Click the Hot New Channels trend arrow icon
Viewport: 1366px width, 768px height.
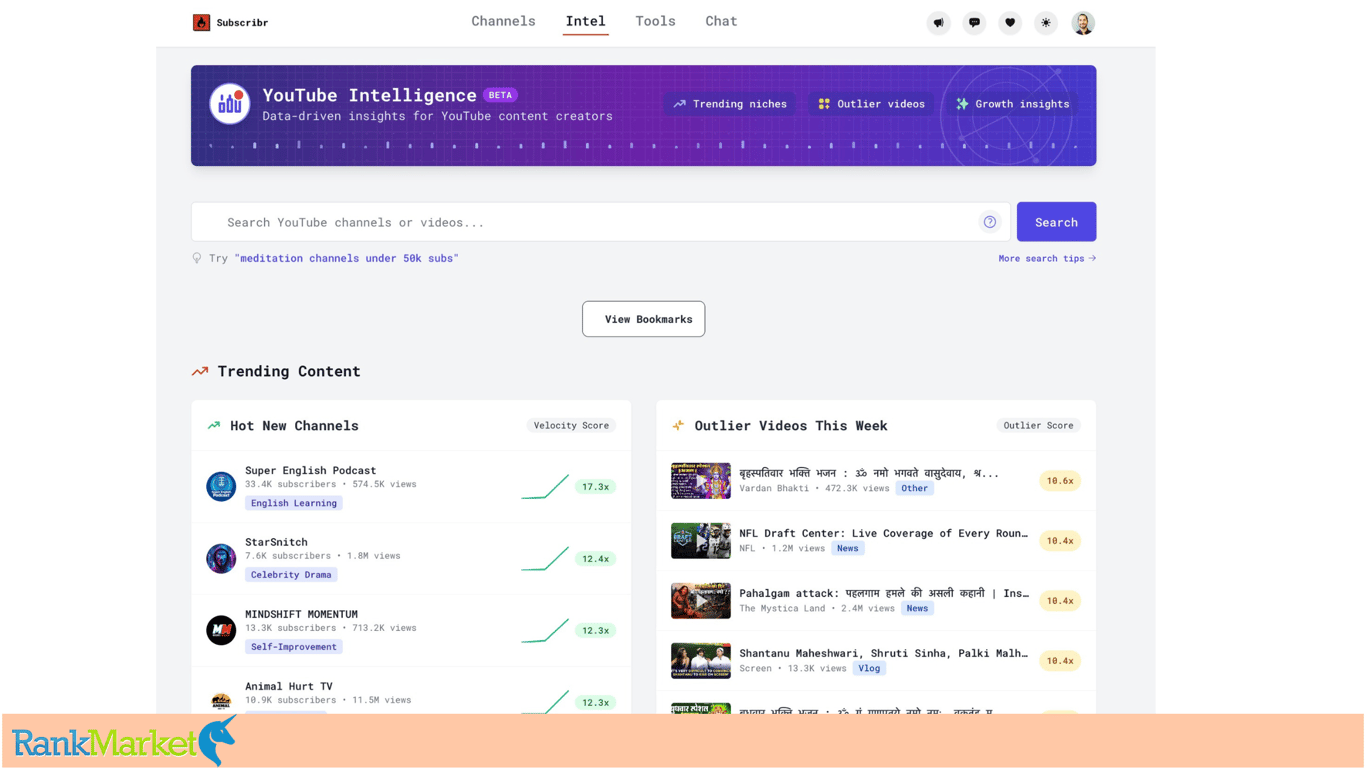pyautogui.click(x=213, y=425)
